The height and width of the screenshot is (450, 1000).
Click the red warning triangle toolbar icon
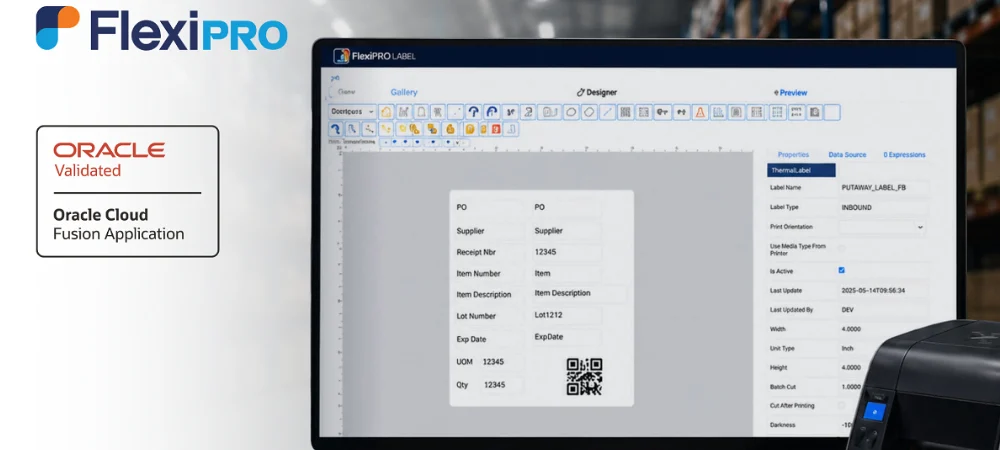pos(700,112)
